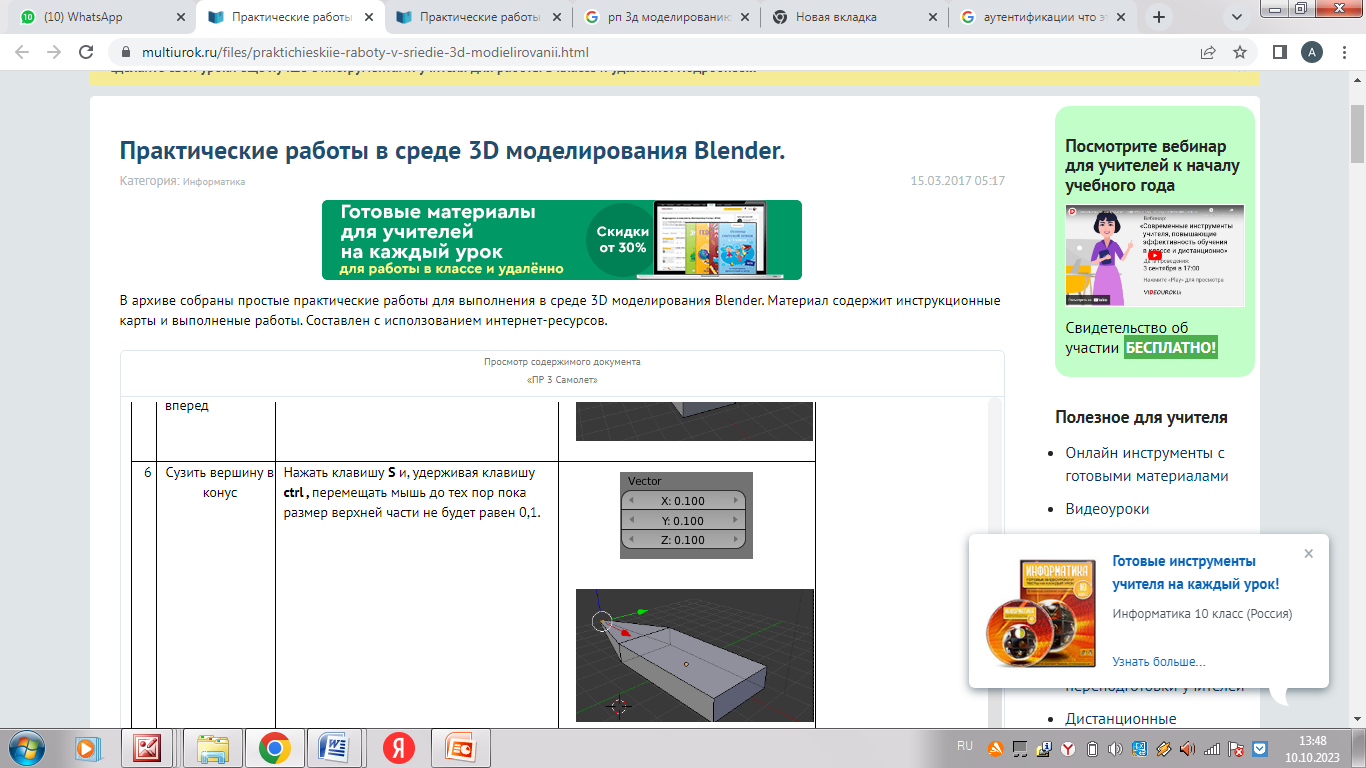Click the БЕСПЛАТНО! certificate badge
Viewport: 1366px width, 768px height.
1171,347
